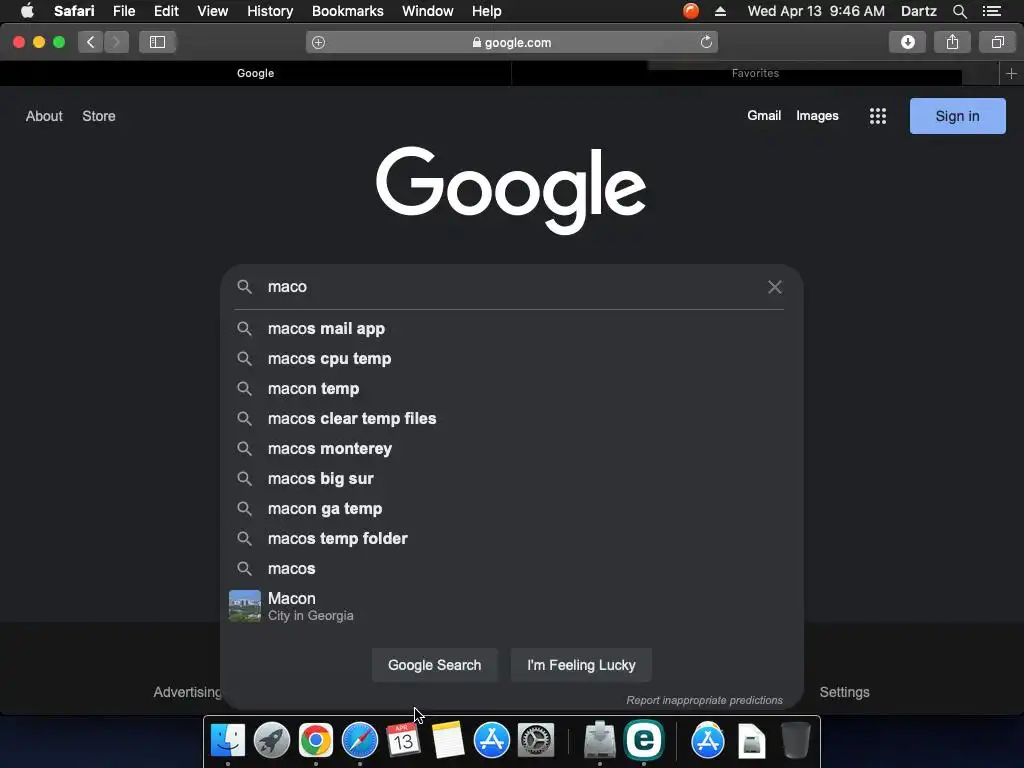Open Safari compass icon in Dock
Screen dimensions: 1024x768
(x=360, y=741)
